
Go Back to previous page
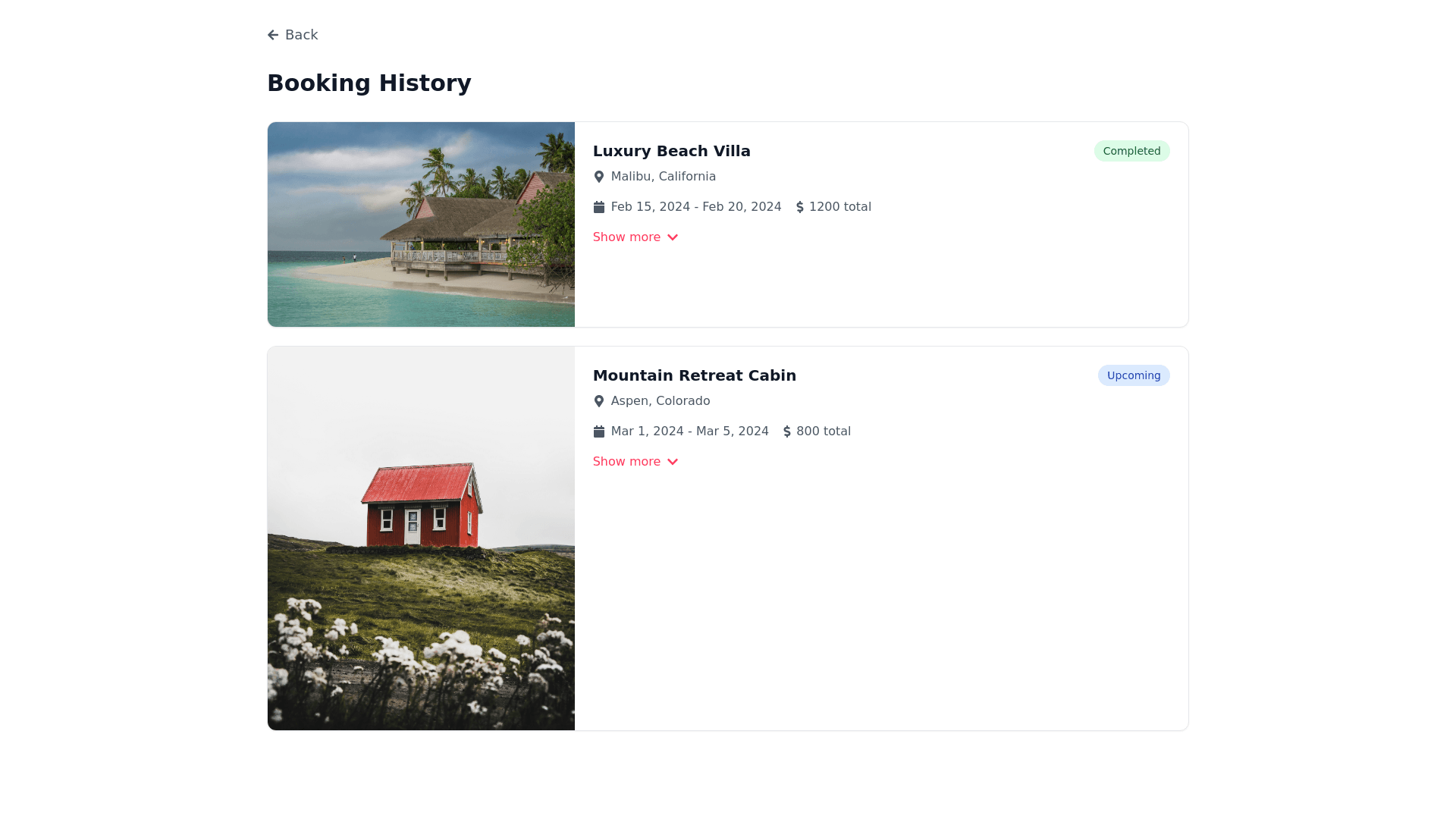coord(301,35)
